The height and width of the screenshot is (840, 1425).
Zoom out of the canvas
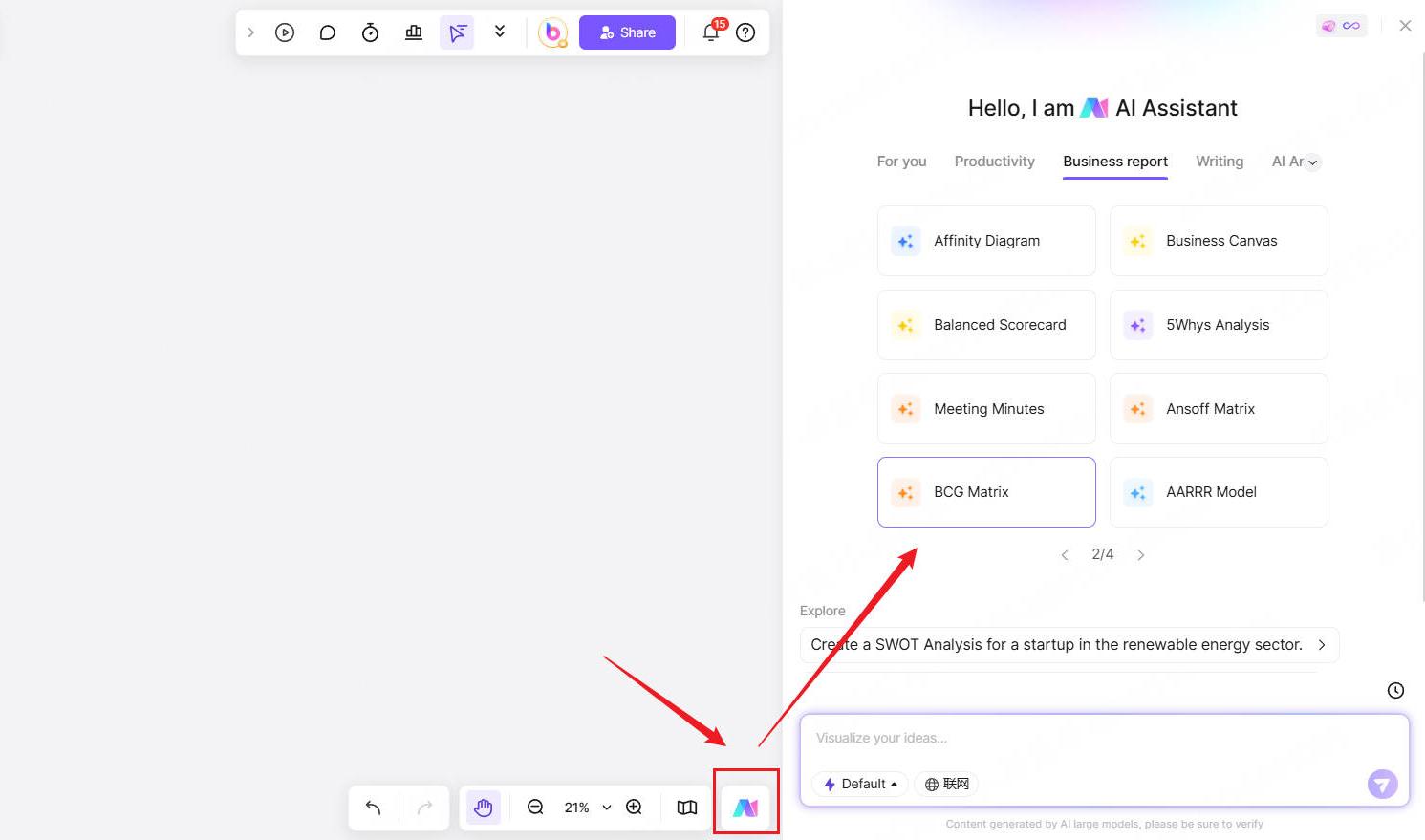tap(535, 808)
